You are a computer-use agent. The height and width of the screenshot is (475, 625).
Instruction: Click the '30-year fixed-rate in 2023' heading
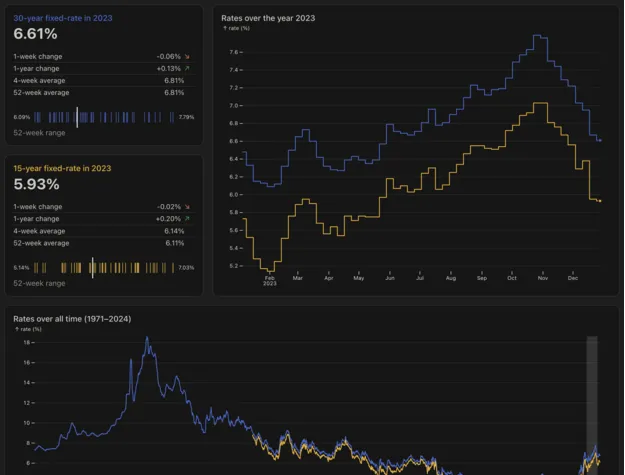(x=62, y=17)
